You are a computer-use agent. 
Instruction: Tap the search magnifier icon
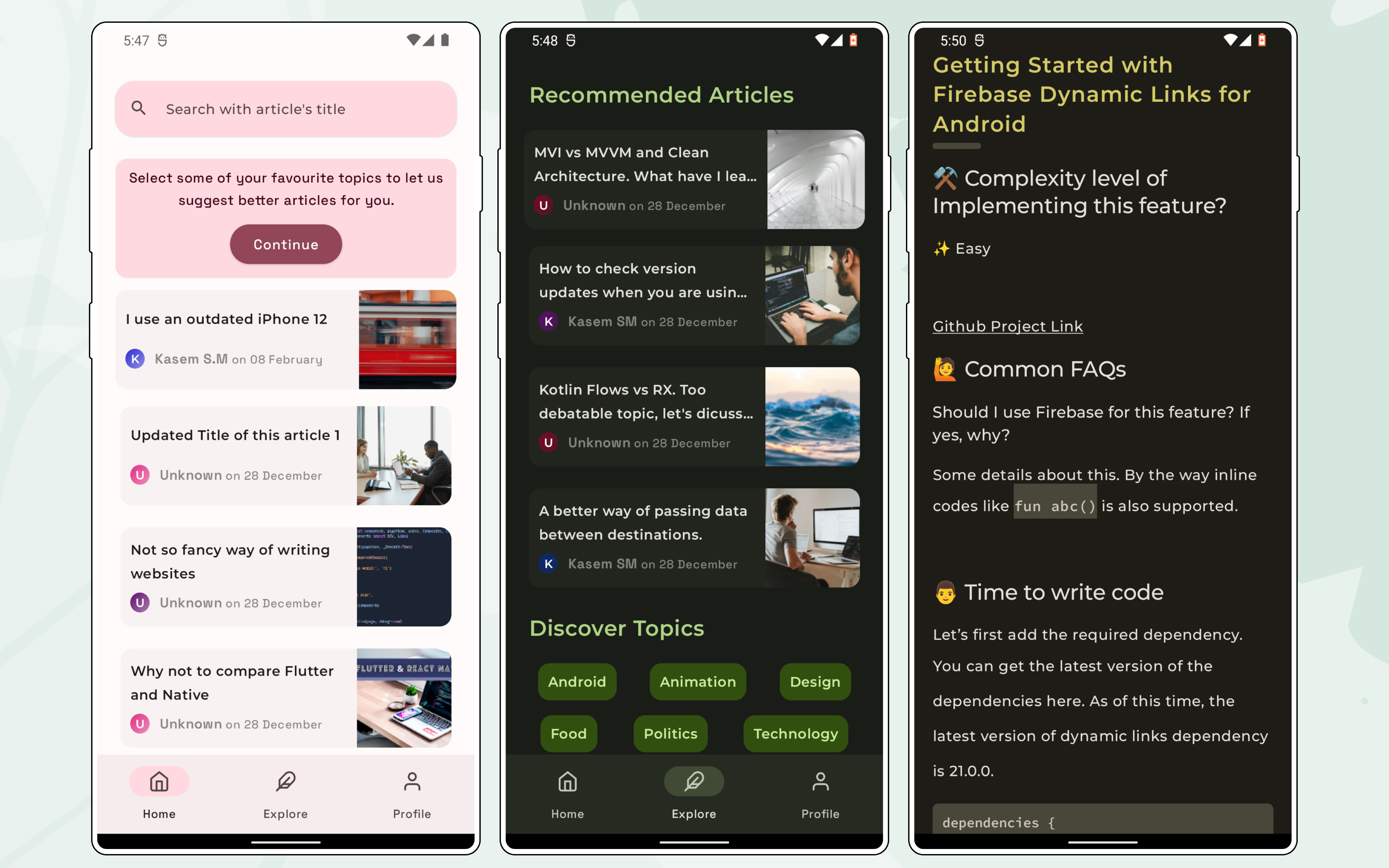point(140,108)
